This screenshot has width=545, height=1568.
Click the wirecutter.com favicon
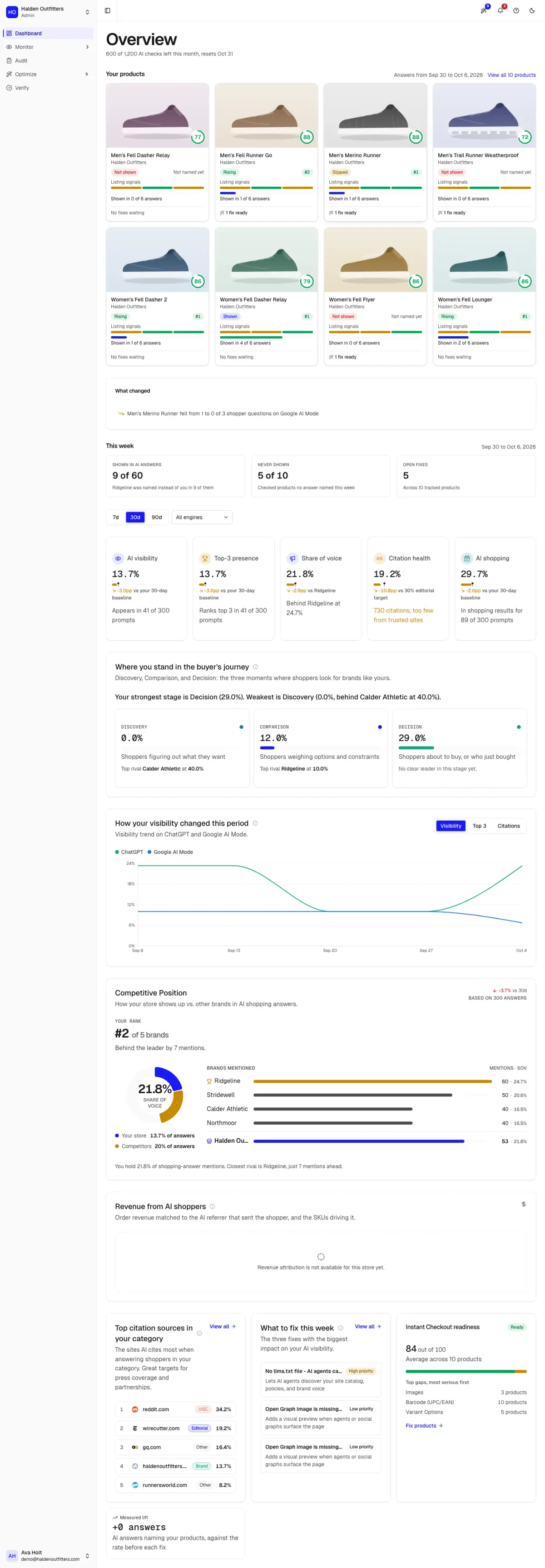click(135, 1428)
